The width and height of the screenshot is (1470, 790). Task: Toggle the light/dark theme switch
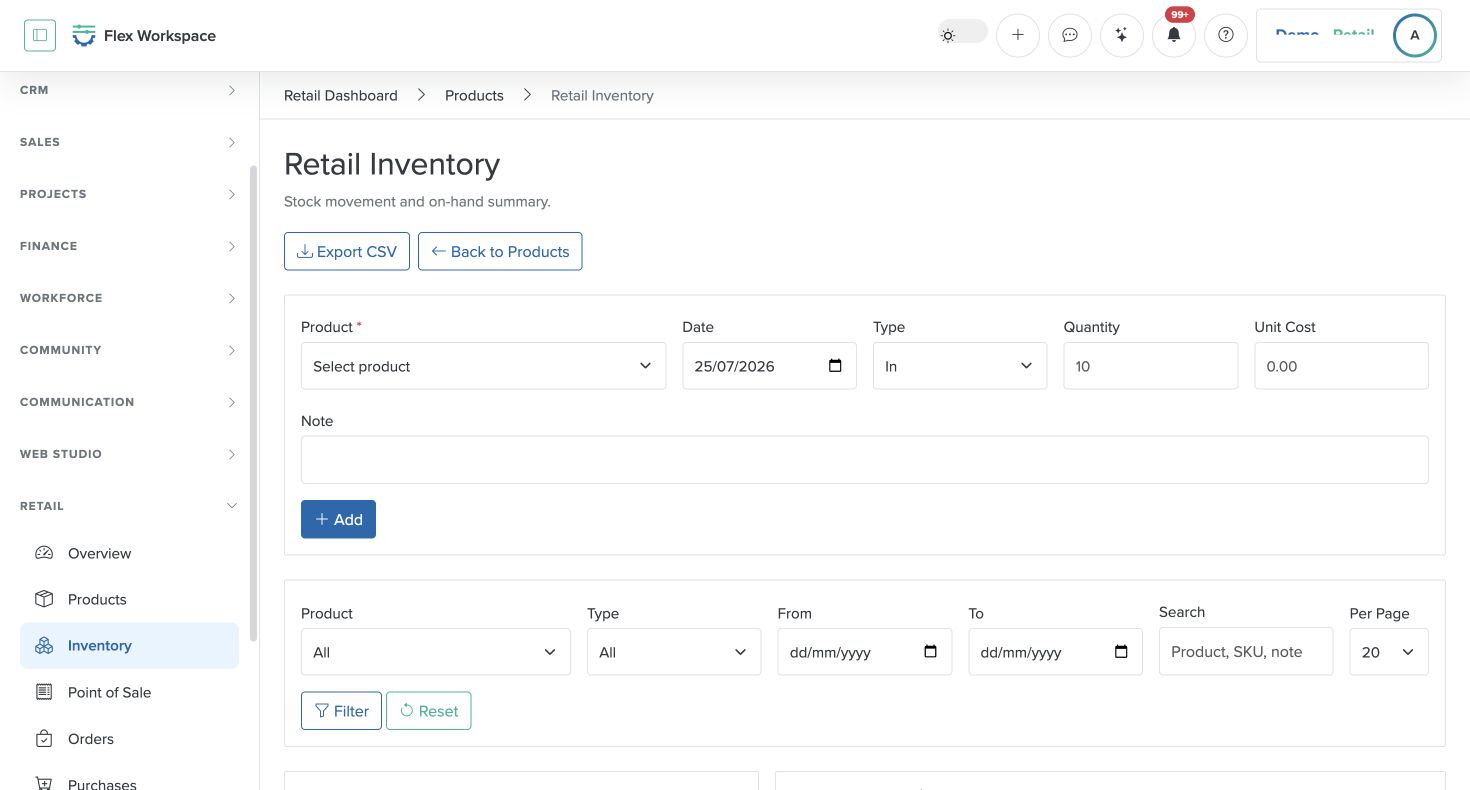962,34
